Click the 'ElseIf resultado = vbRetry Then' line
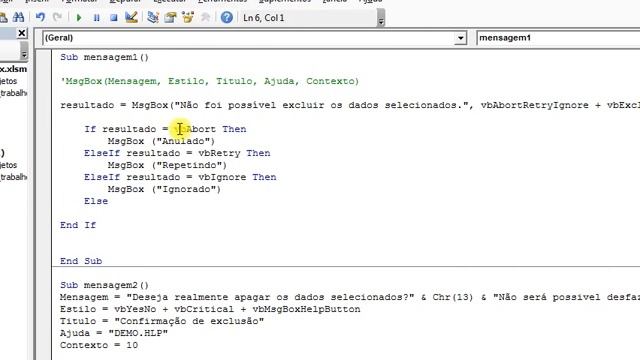The width and height of the screenshot is (640, 360). click(x=177, y=153)
